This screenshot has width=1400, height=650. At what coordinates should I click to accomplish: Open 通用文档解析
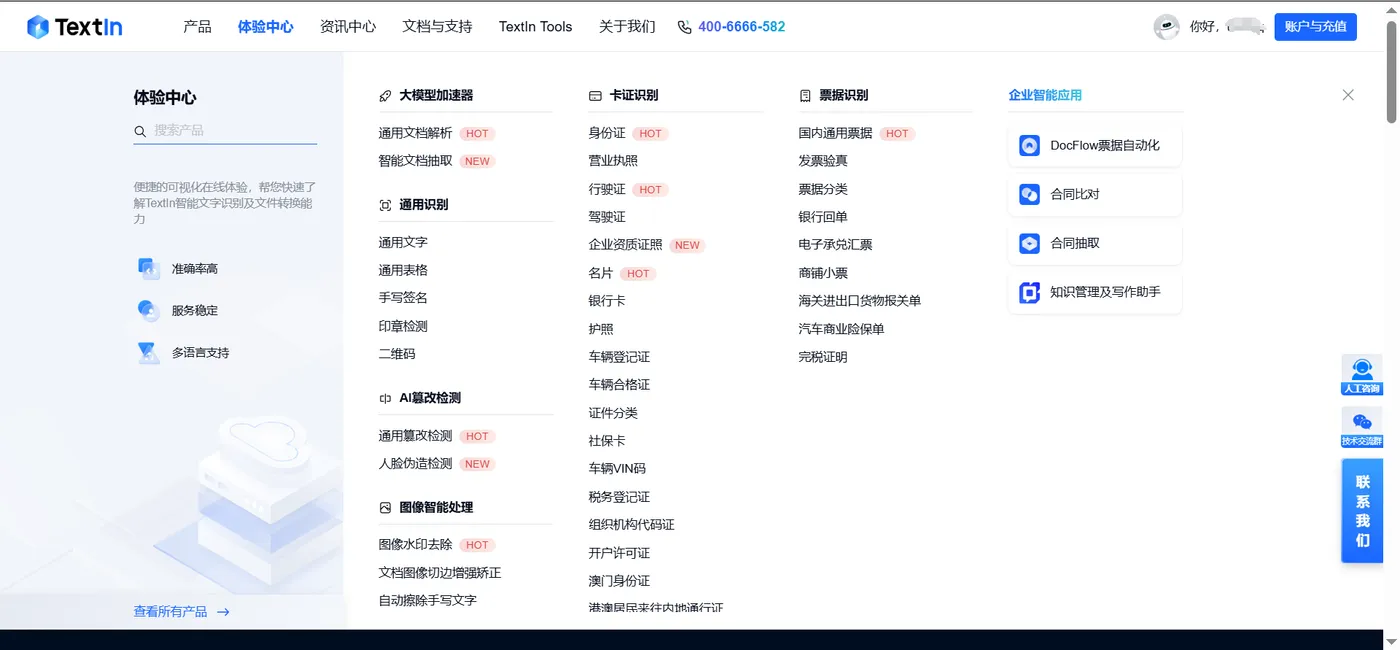(x=415, y=133)
